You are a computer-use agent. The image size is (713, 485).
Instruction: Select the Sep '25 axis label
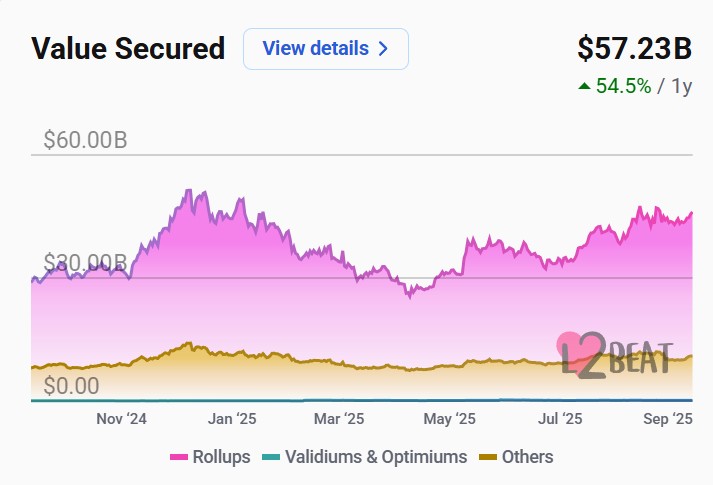point(668,419)
